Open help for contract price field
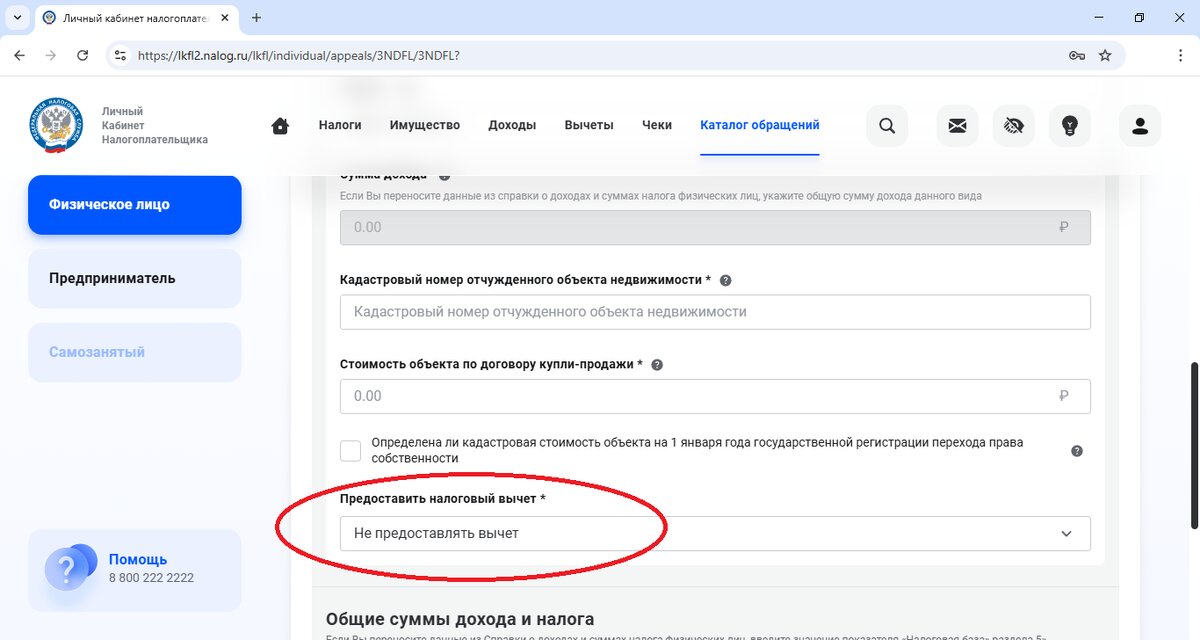Image resolution: width=1200 pixels, height=640 pixels. point(657,364)
